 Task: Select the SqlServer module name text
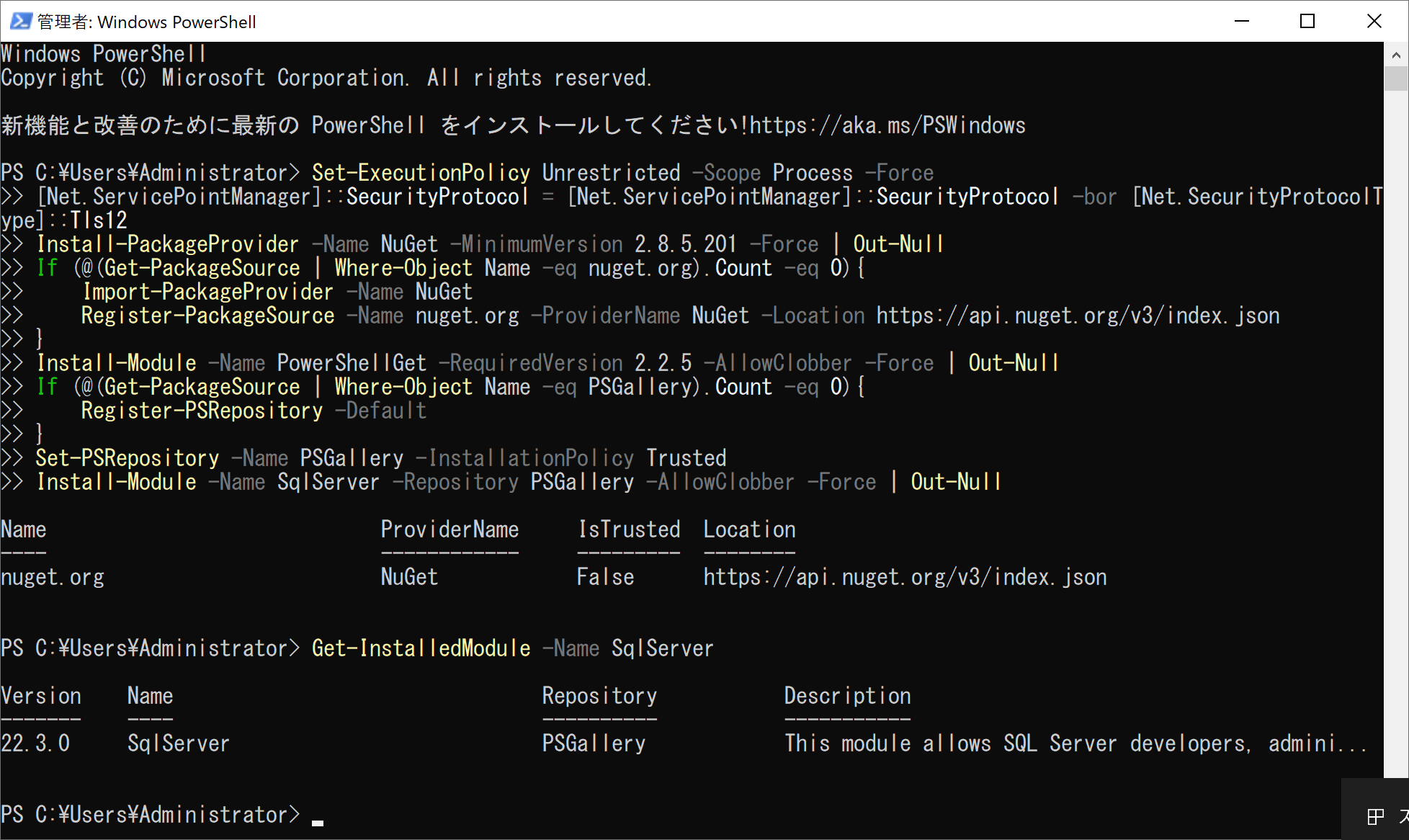[x=178, y=743]
